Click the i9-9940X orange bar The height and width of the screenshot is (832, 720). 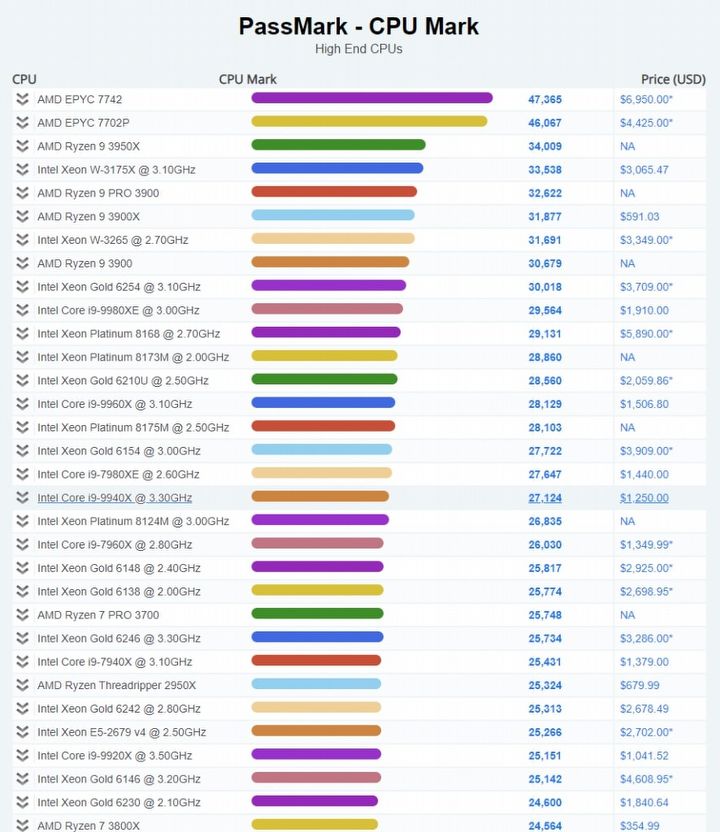point(320,496)
